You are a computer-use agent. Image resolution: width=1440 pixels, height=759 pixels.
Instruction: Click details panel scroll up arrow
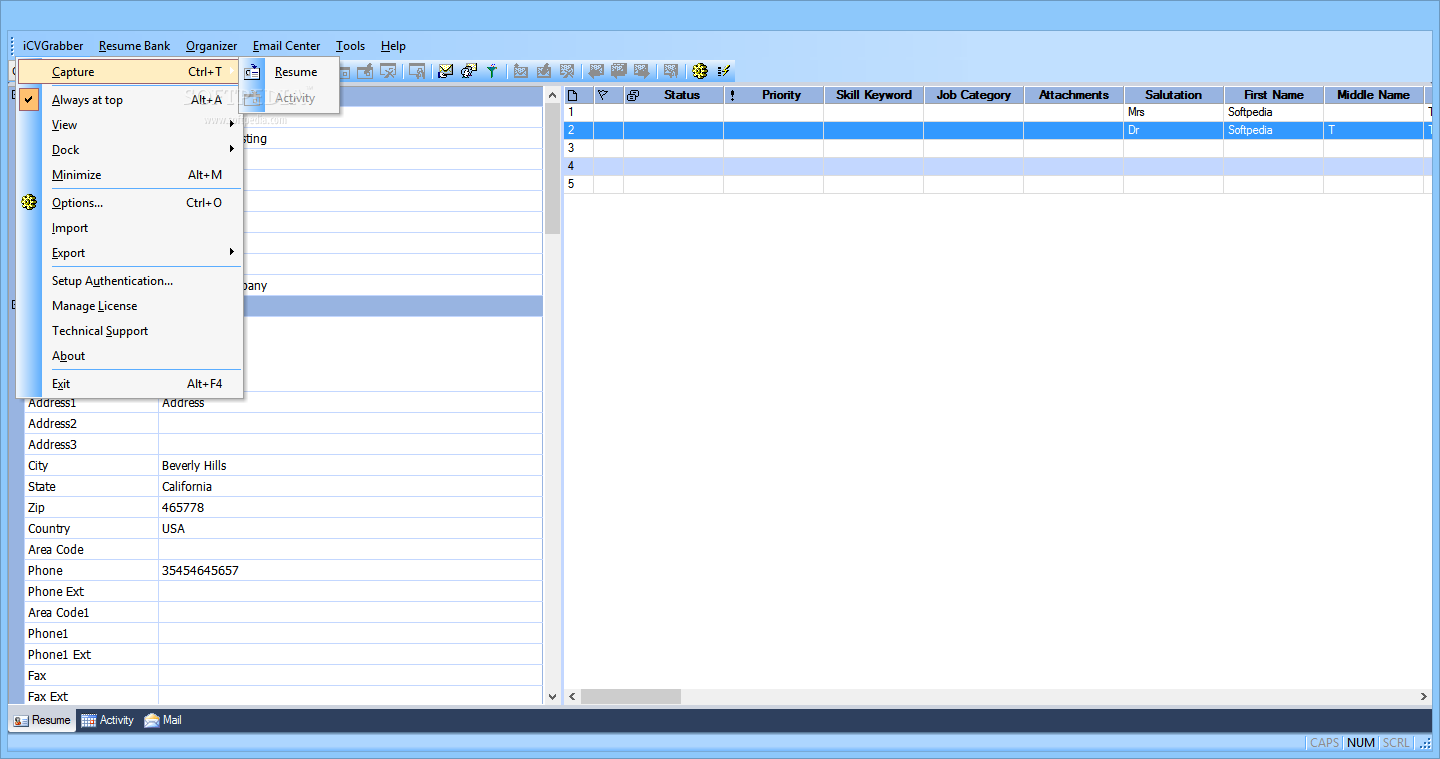[x=553, y=96]
